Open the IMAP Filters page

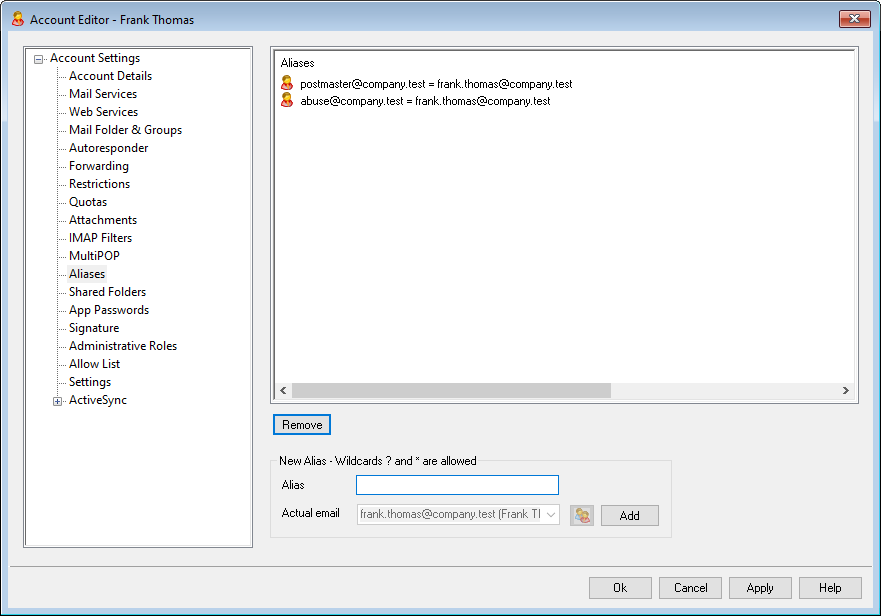pos(100,238)
